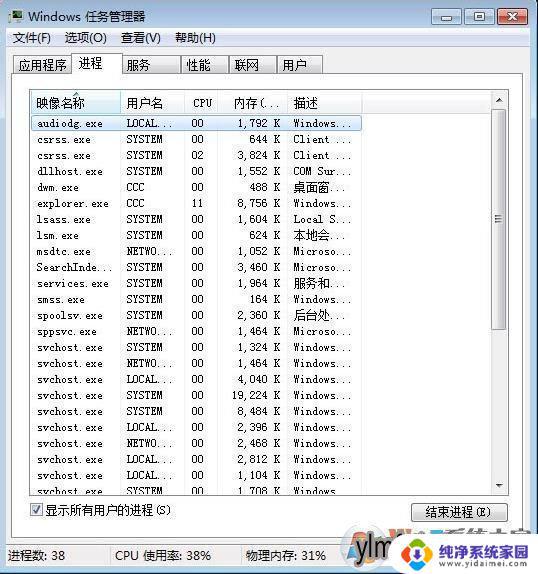Click the 8,756 K memory value
Viewport: 538px width, 574px height.
(x=258, y=203)
